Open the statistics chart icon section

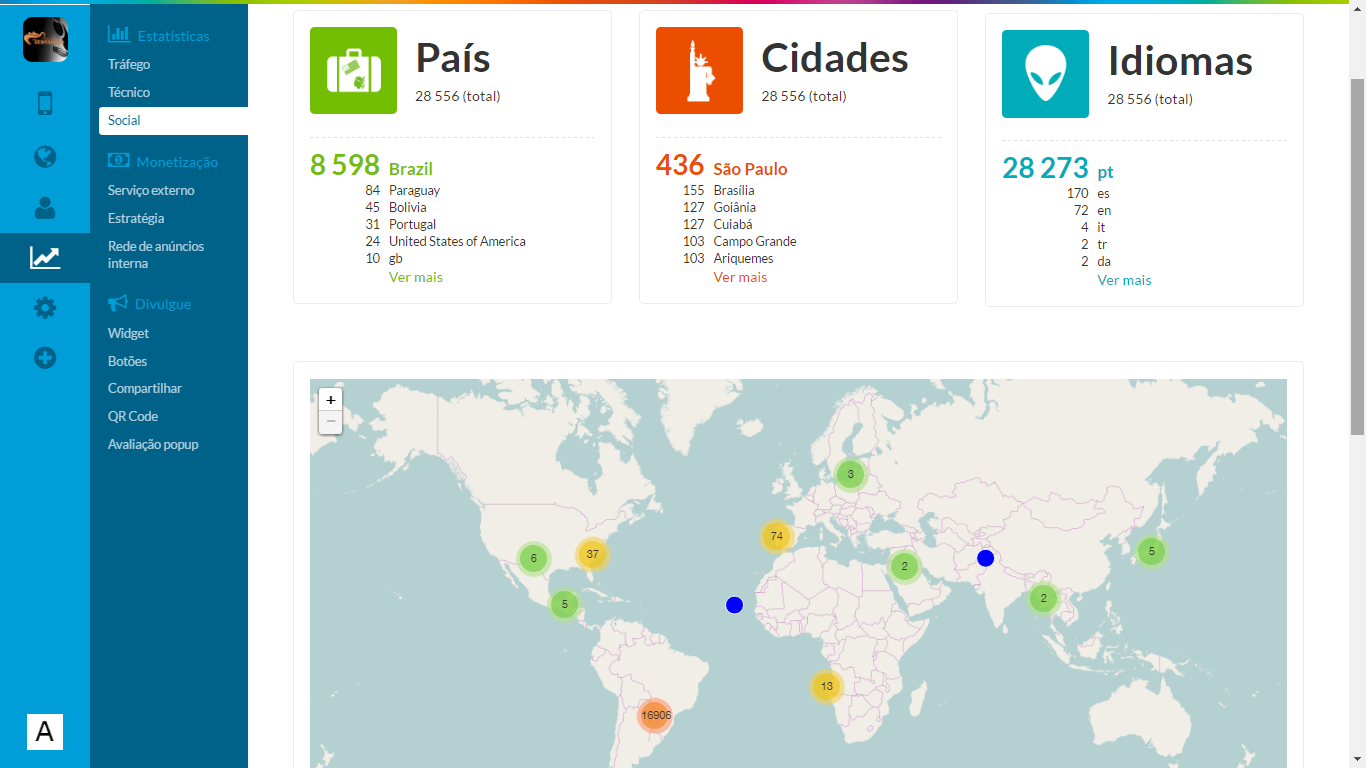coord(45,258)
